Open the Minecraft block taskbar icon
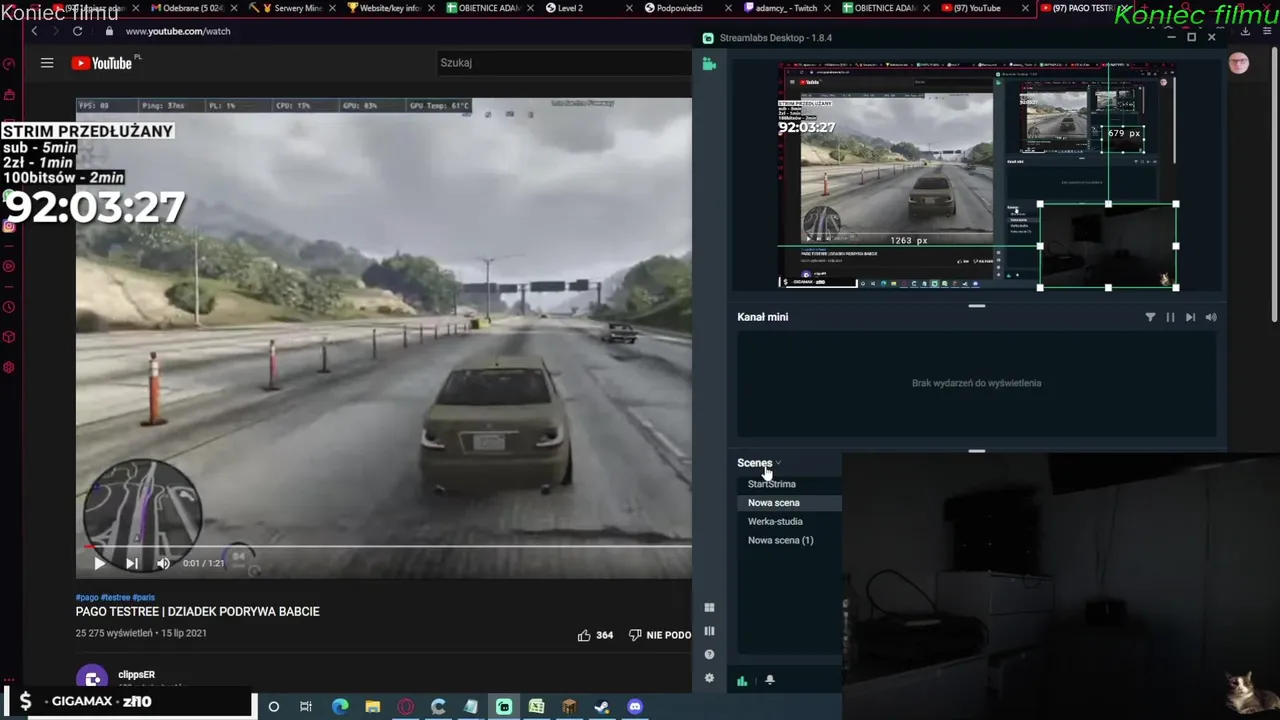Viewport: 1280px width, 720px height. point(569,707)
